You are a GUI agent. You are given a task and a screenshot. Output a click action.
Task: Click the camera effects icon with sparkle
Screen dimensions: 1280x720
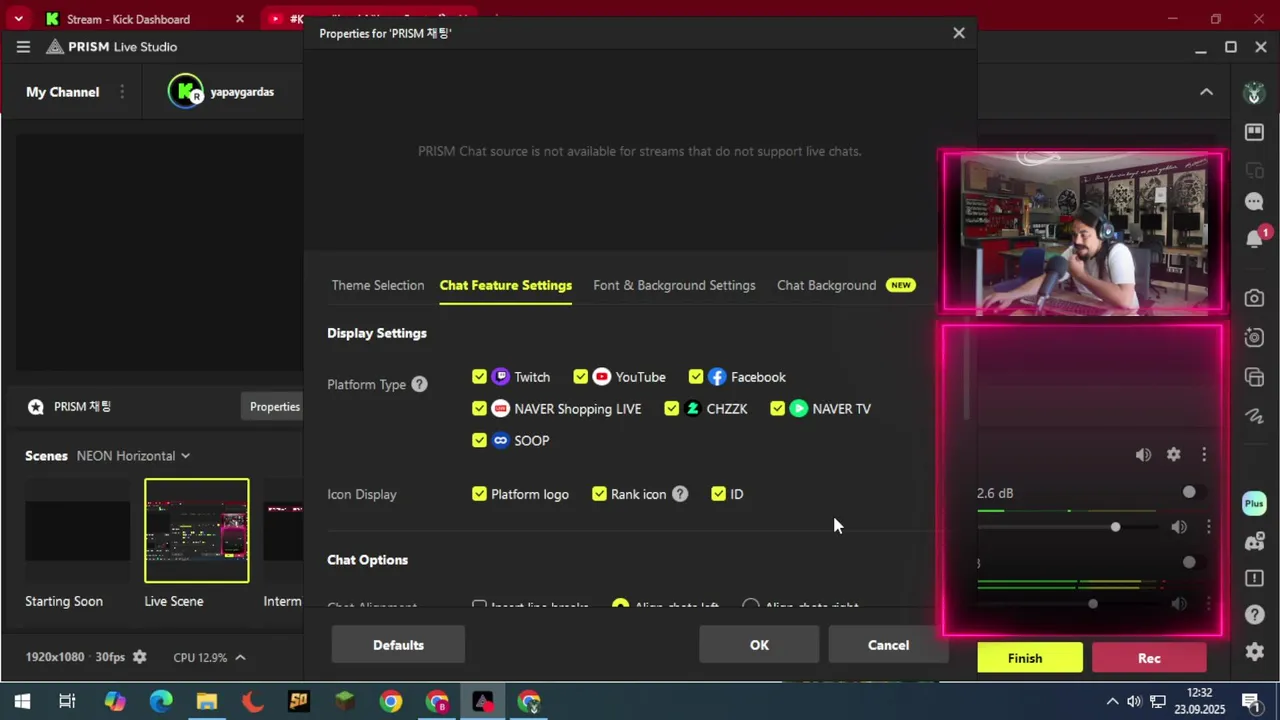(x=1254, y=337)
